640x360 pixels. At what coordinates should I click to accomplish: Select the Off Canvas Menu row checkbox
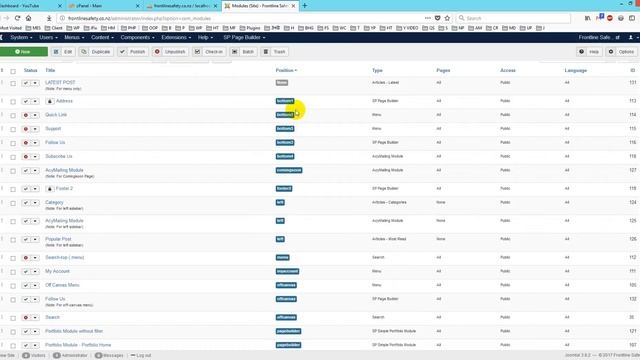(x=13, y=286)
